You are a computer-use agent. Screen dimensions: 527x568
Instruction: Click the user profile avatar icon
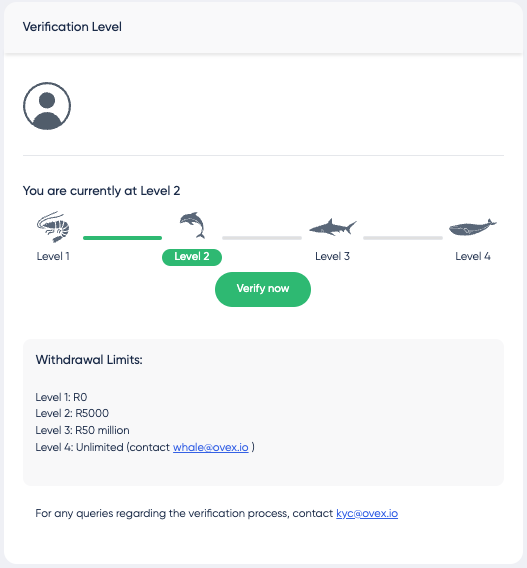[47, 106]
